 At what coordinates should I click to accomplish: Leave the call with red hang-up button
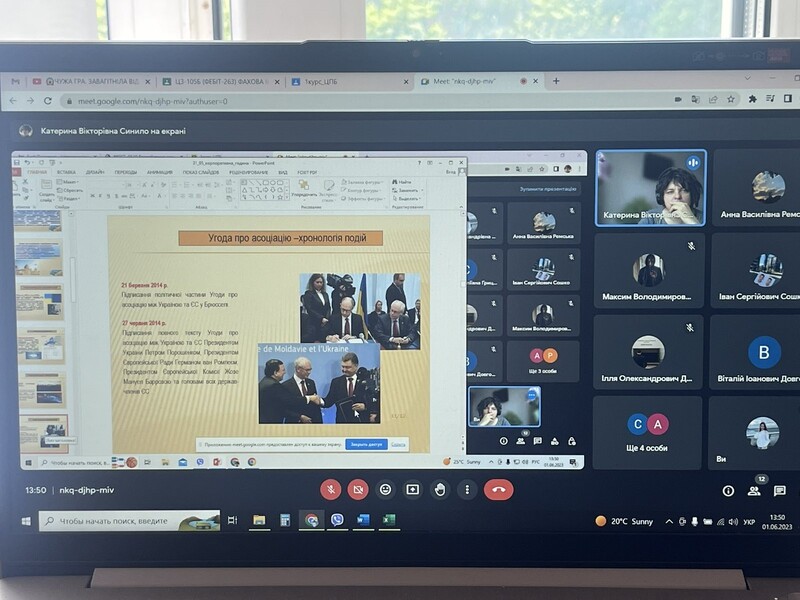click(x=498, y=490)
